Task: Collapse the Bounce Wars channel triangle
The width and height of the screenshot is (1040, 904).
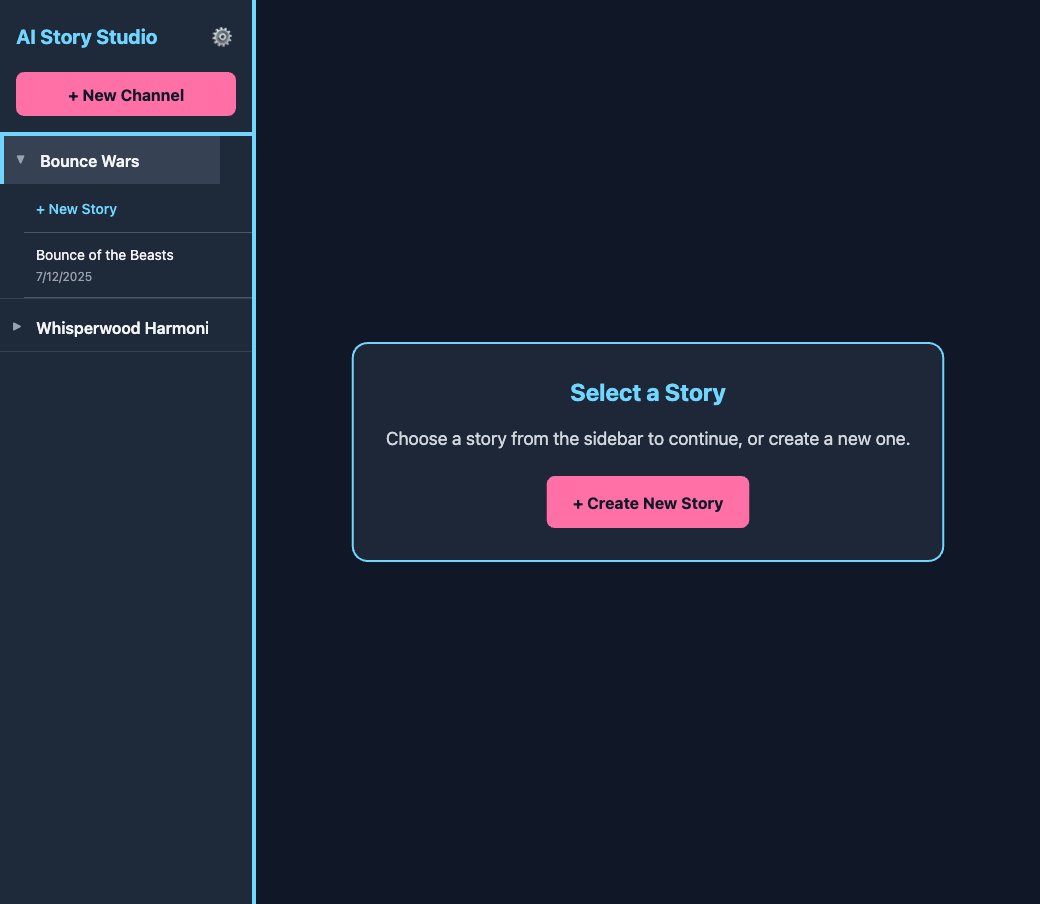Action: (x=20, y=160)
